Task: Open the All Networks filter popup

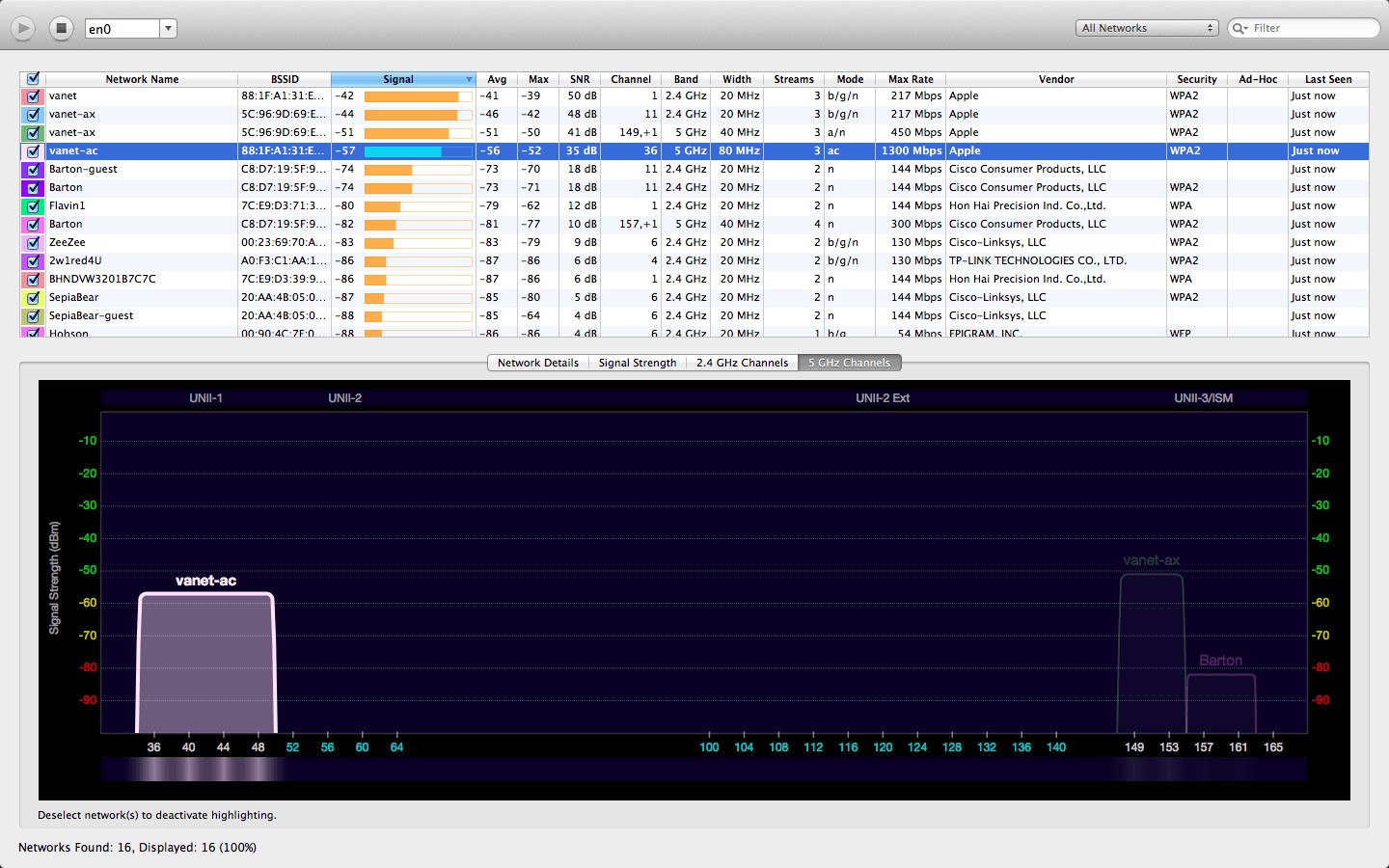Action: click(1147, 27)
